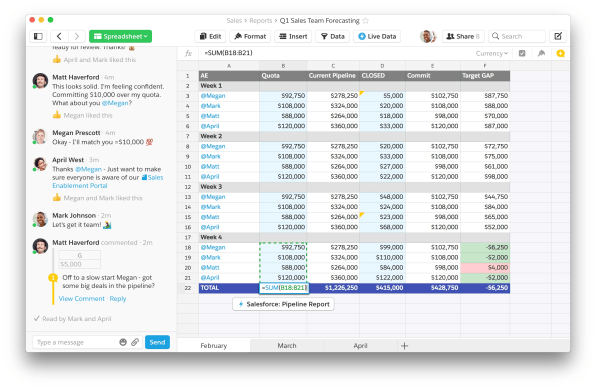Toggle the sidebar panel icon

click(x=38, y=37)
